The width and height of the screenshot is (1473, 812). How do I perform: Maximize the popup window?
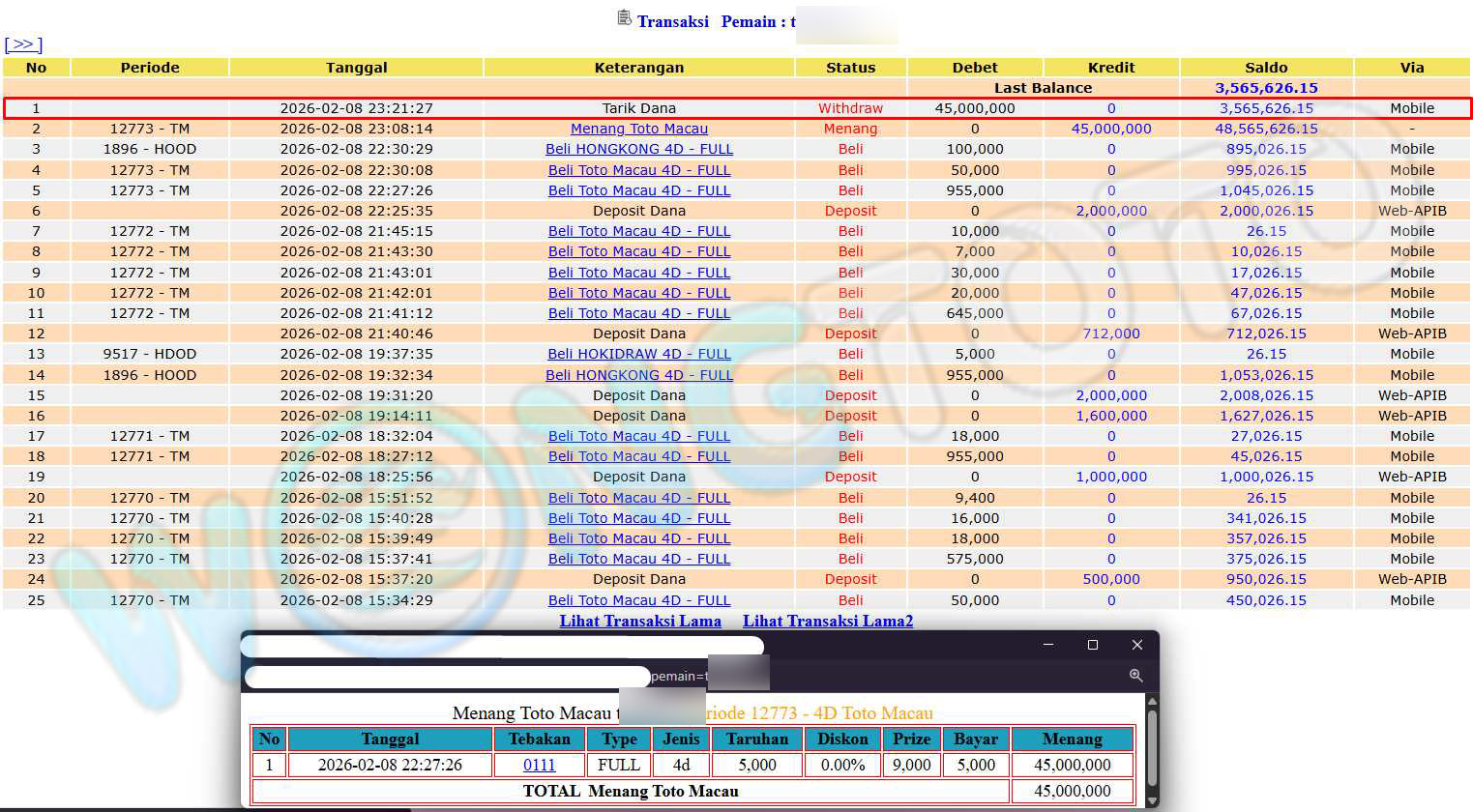(x=1093, y=645)
